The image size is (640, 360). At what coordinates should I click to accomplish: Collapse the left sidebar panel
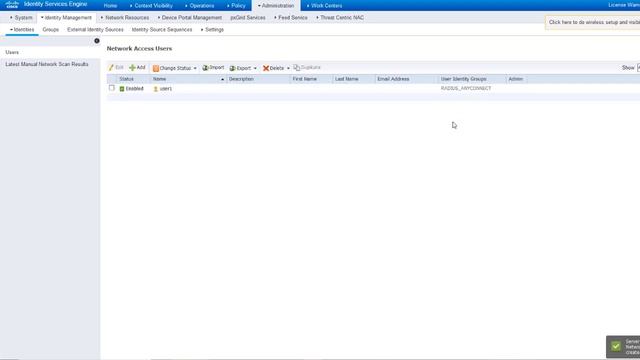tap(97, 41)
